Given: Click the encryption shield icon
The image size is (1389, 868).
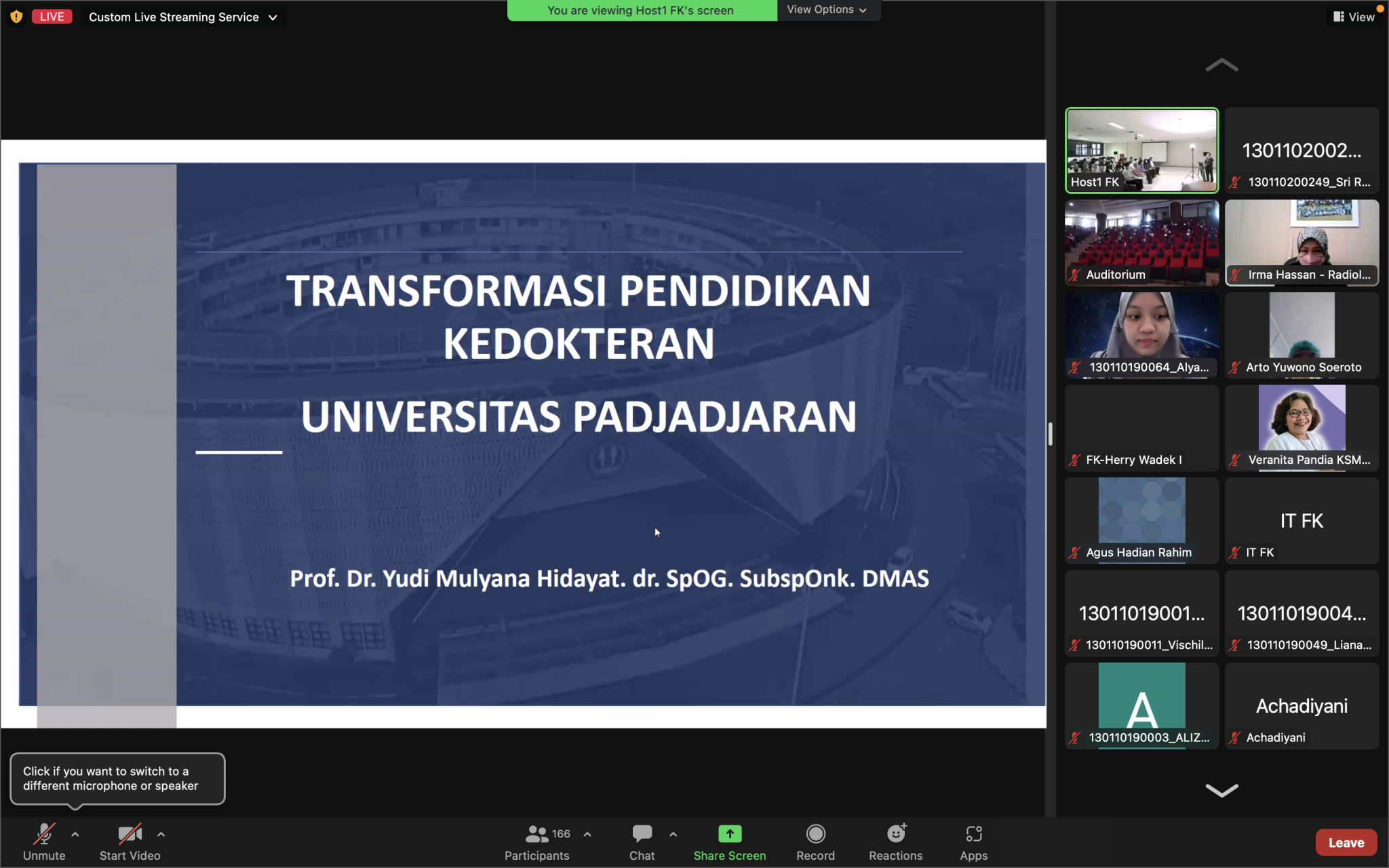Looking at the screenshot, I should click(16, 17).
